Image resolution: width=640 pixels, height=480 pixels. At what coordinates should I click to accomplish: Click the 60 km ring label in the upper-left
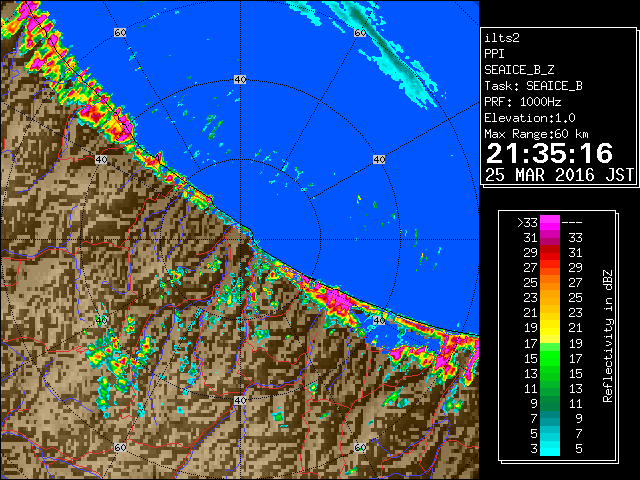(120, 32)
